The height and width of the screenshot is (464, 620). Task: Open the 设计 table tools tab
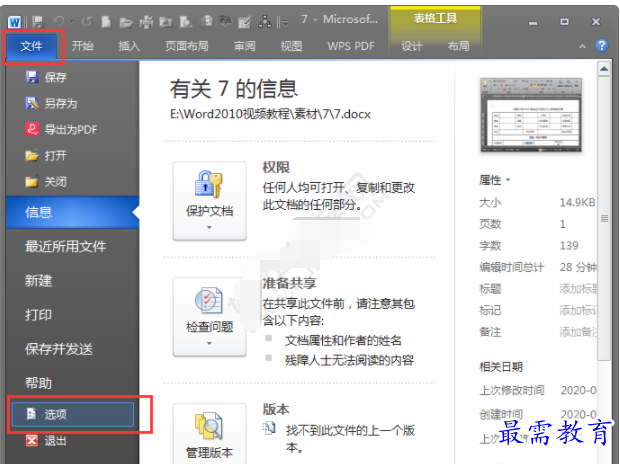point(412,46)
